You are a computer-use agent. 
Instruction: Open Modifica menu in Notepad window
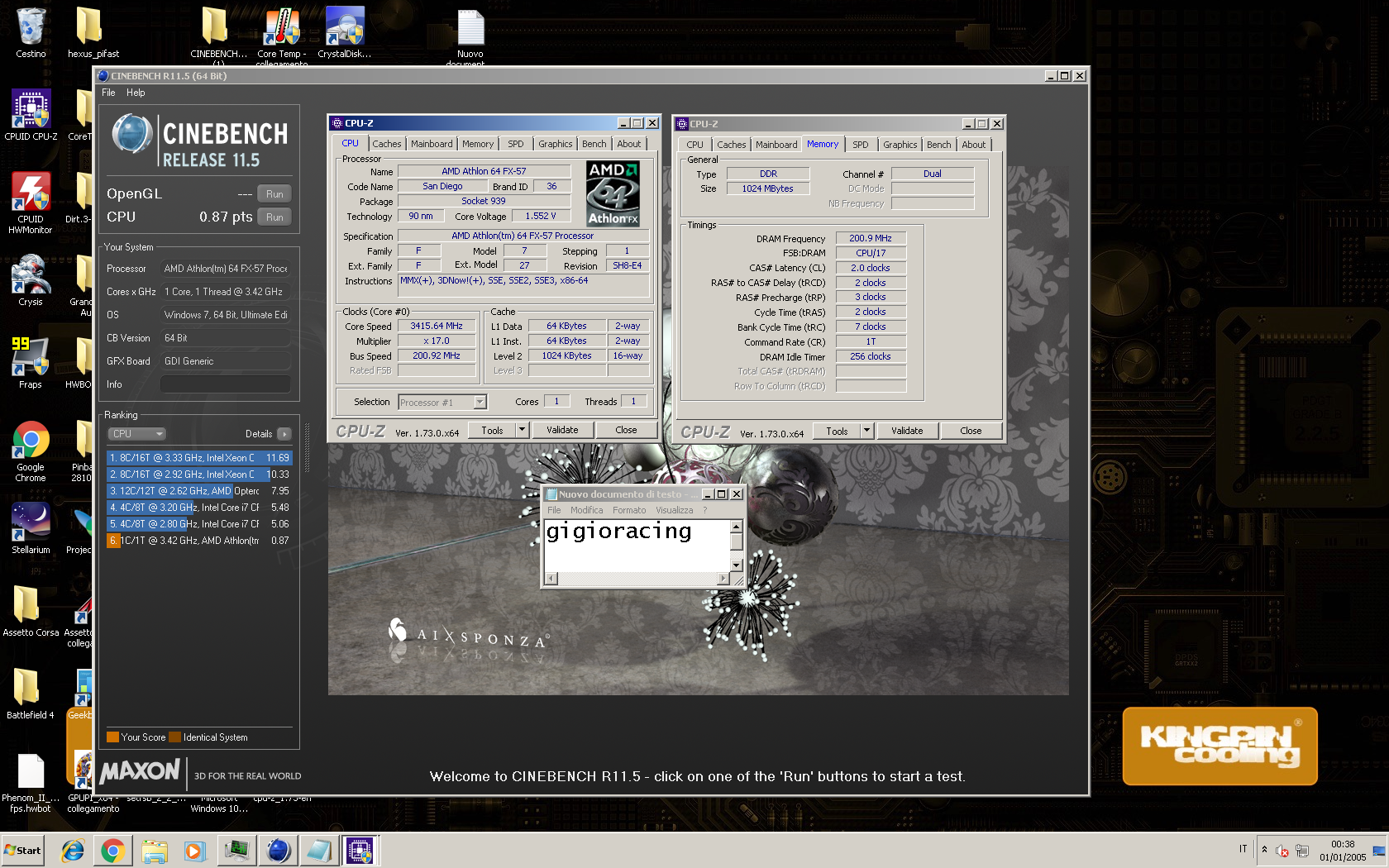pyautogui.click(x=586, y=510)
